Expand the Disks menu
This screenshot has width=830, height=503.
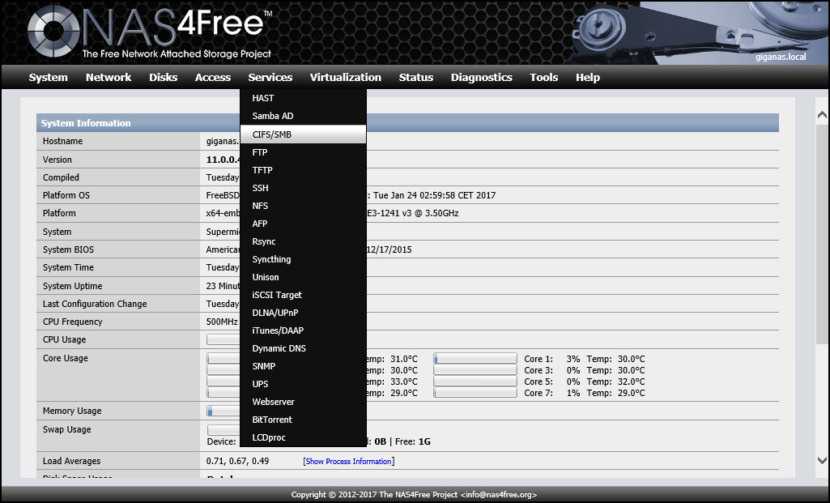(x=163, y=77)
